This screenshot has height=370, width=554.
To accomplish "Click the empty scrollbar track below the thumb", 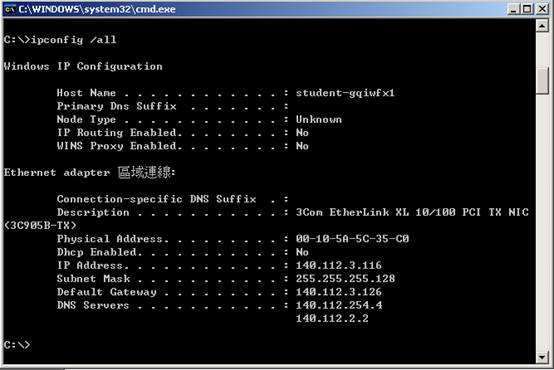I will [x=542, y=222].
